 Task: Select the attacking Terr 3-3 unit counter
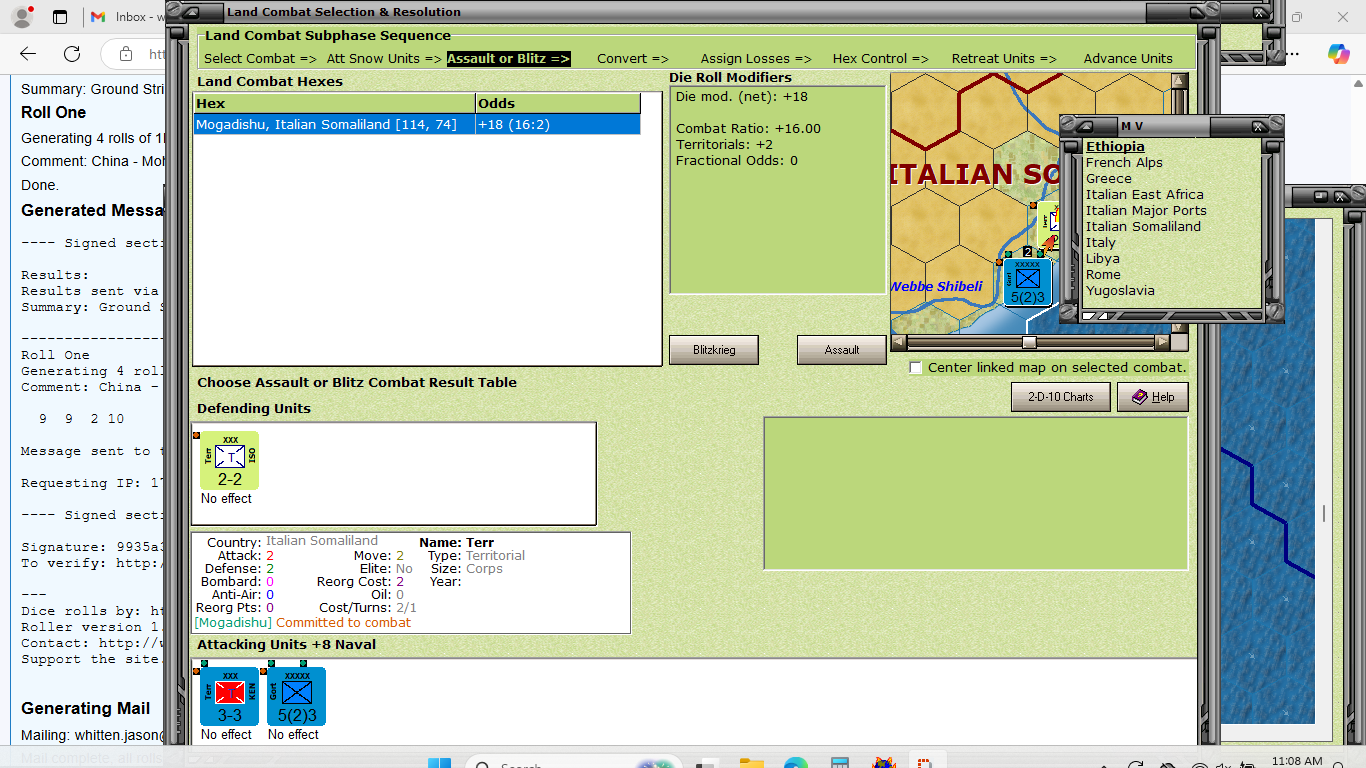pyautogui.click(x=230, y=696)
